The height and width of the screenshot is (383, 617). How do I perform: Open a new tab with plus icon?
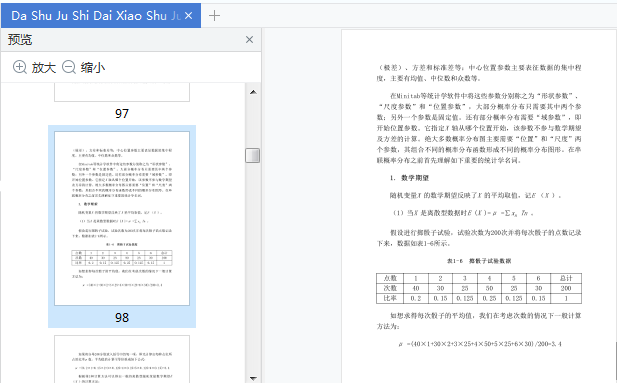click(x=214, y=16)
